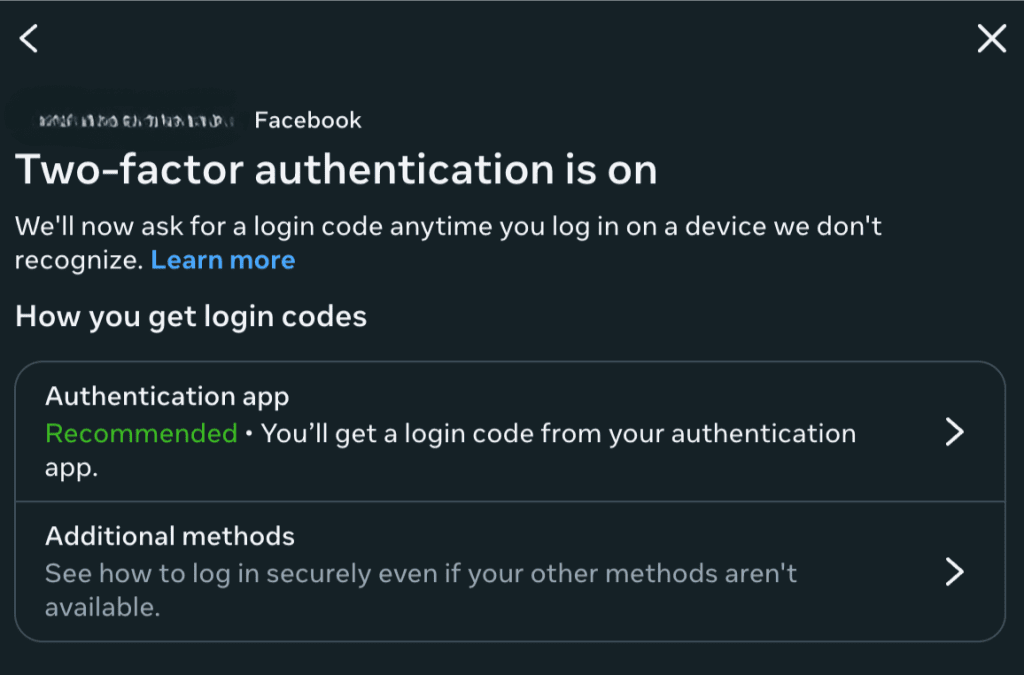Screen dimensions: 1024x675
Task: Click chevron beside Additional methods
Action: click(955, 571)
